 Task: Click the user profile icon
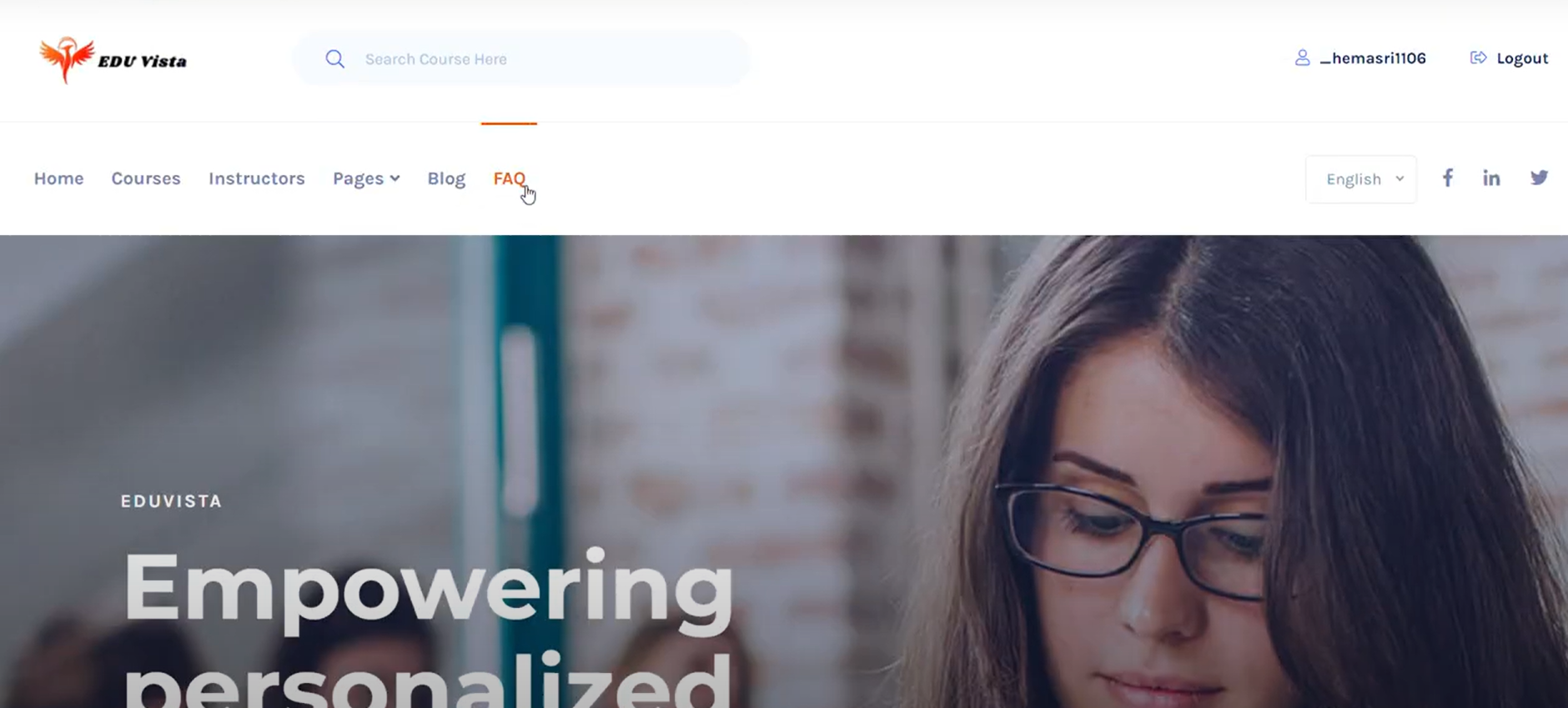coord(1302,58)
